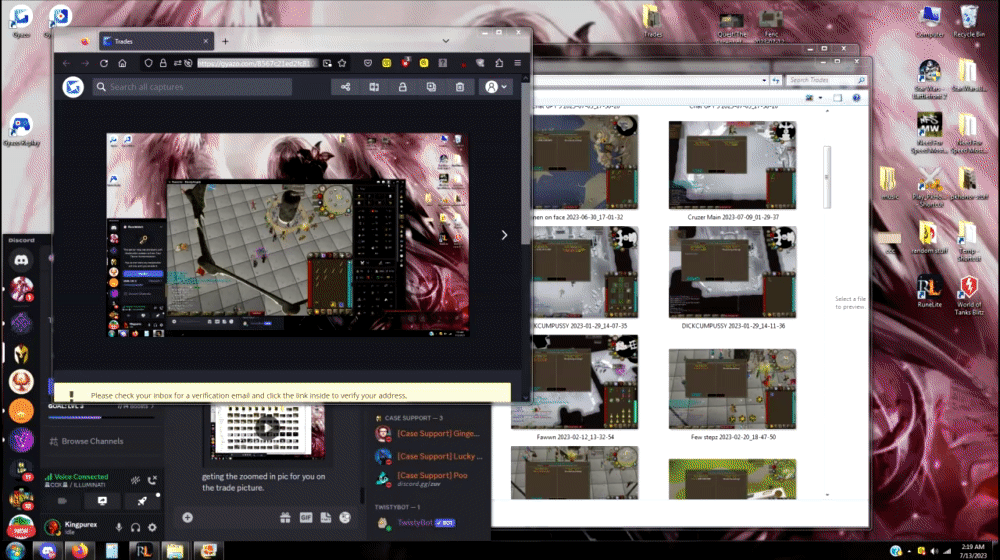Screen dimensions: 1000x560
Task: Click the site padlock security icon
Action: pyautogui.click(x=163, y=63)
